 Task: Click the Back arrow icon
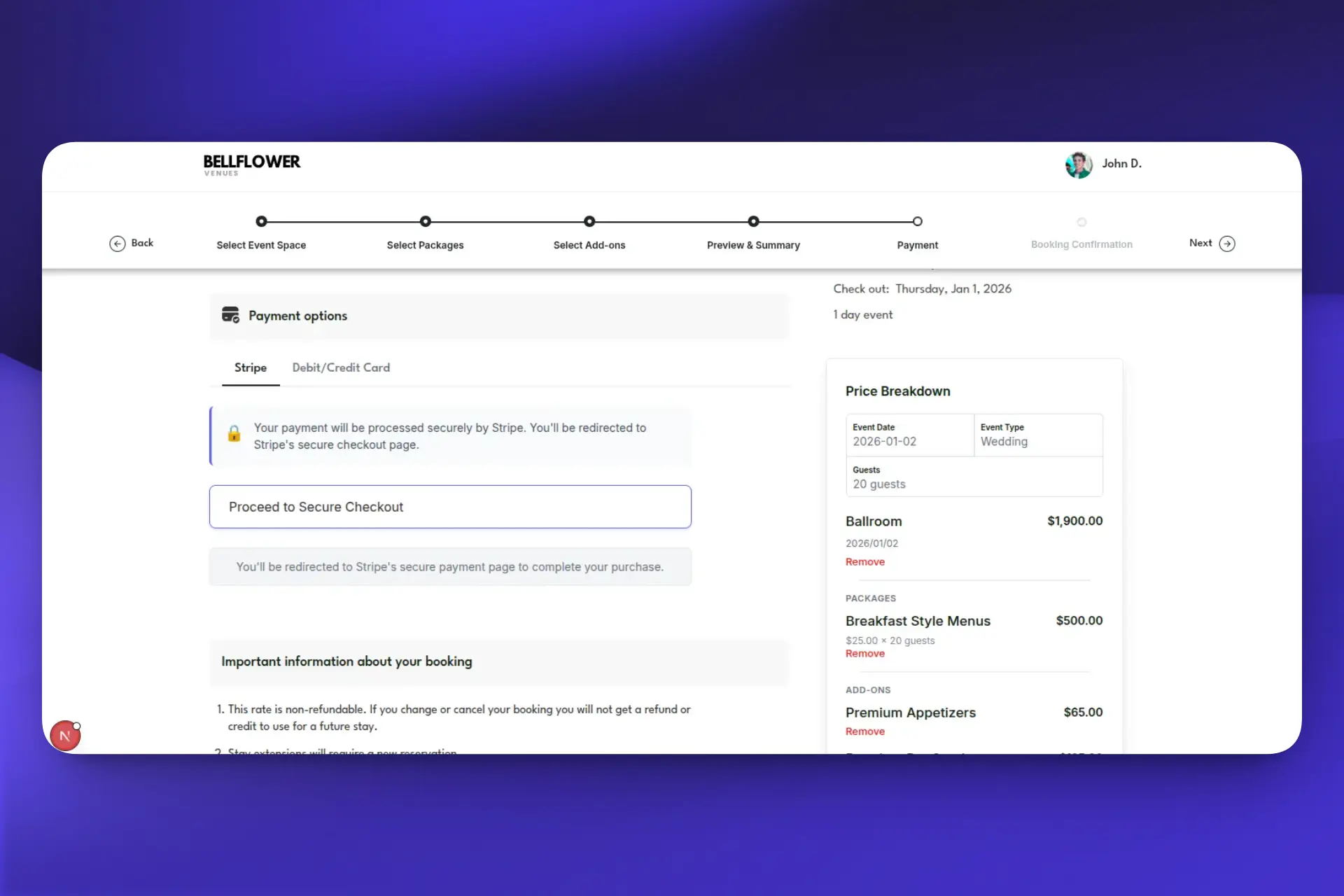click(x=117, y=244)
